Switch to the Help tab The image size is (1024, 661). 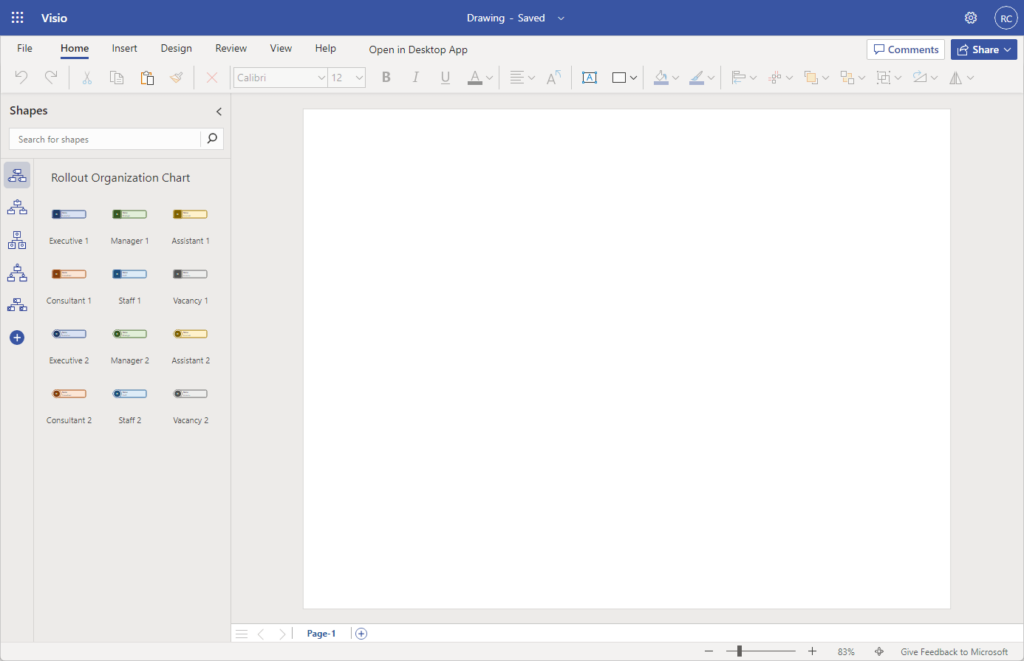(325, 48)
